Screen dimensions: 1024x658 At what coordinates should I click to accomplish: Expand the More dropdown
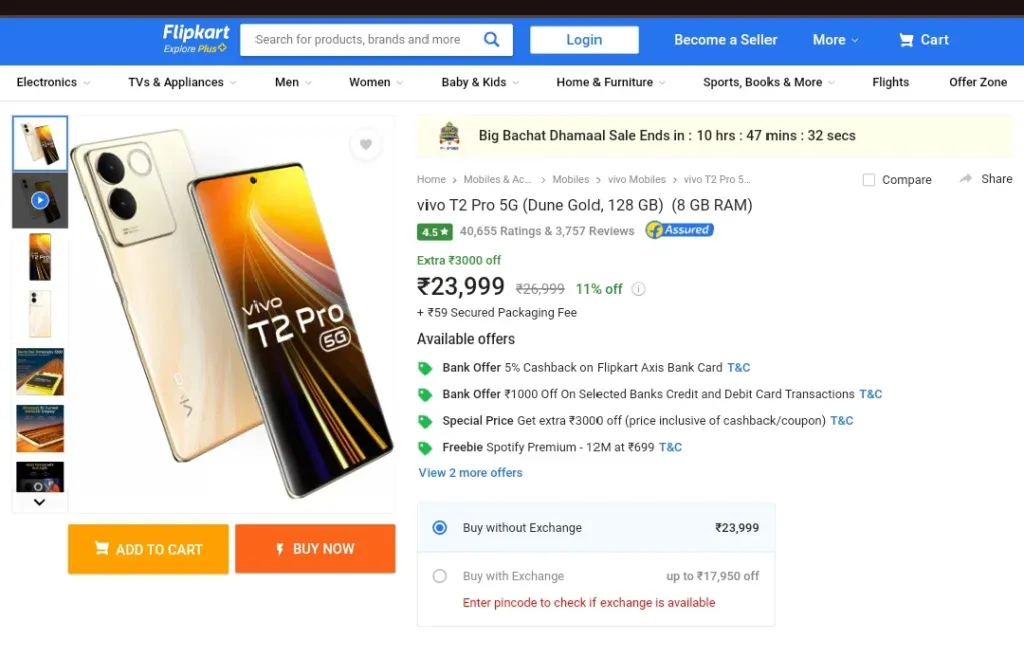(x=835, y=40)
